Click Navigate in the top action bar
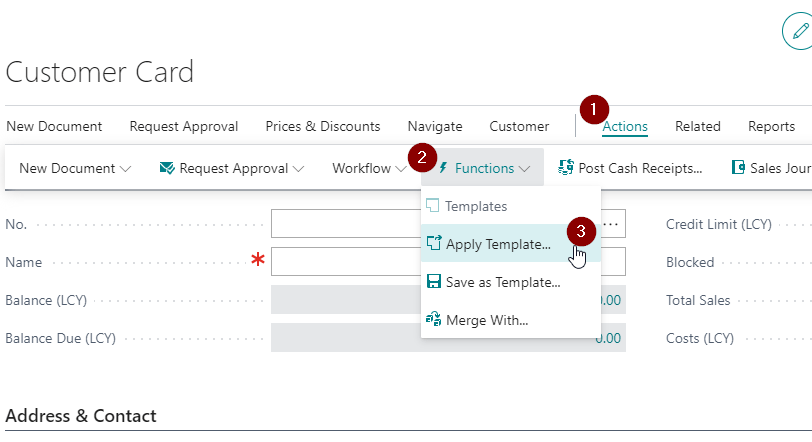The height and width of the screenshot is (442, 812). pos(434,126)
